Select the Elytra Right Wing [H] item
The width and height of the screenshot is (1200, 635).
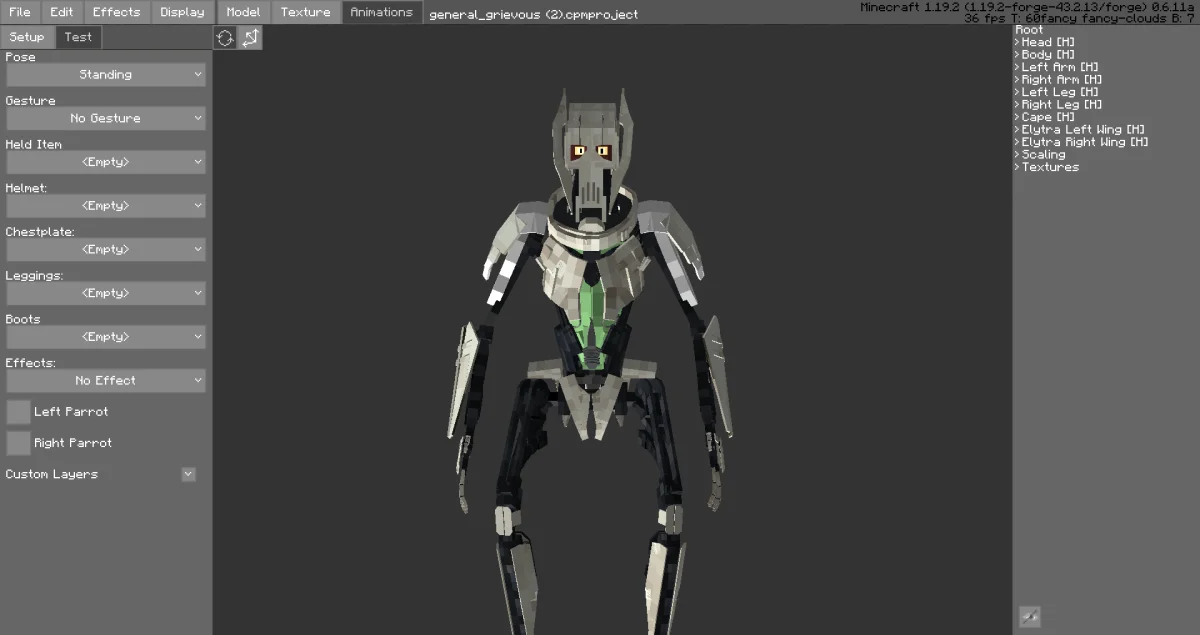[1085, 142]
